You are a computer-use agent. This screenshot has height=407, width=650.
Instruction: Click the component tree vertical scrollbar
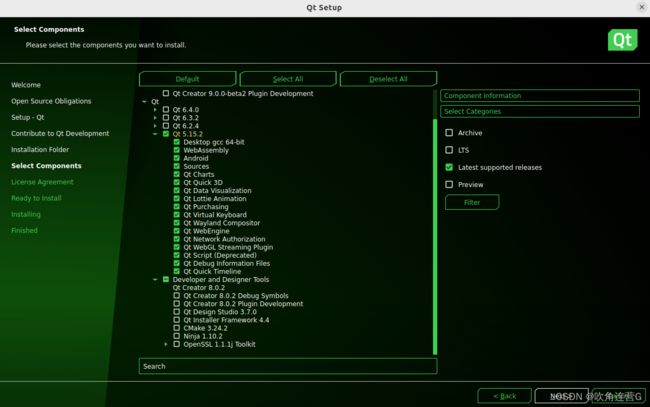(x=435, y=236)
